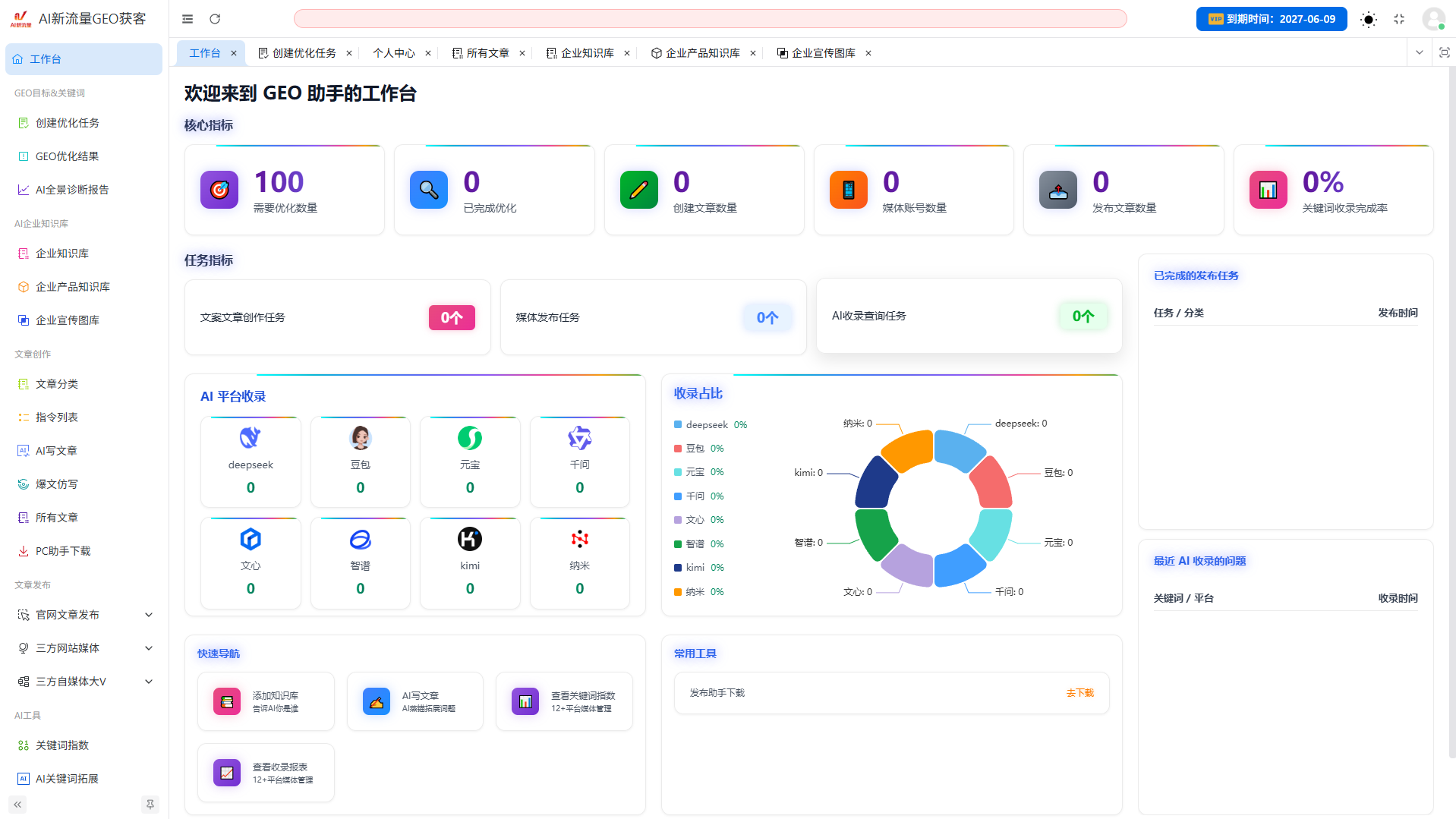Click the kimi platform logo
The width and height of the screenshot is (1456, 819).
click(470, 539)
